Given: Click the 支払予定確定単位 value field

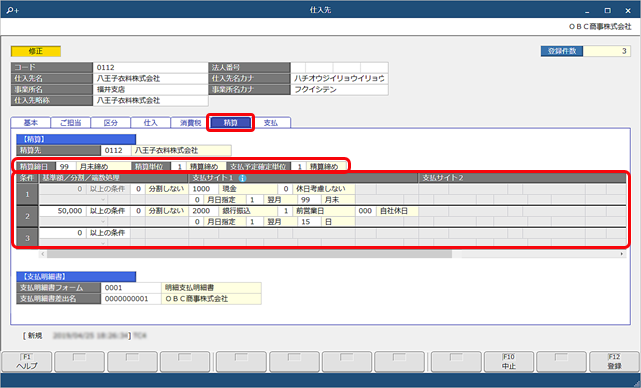Looking at the screenshot, I should 299,167.
